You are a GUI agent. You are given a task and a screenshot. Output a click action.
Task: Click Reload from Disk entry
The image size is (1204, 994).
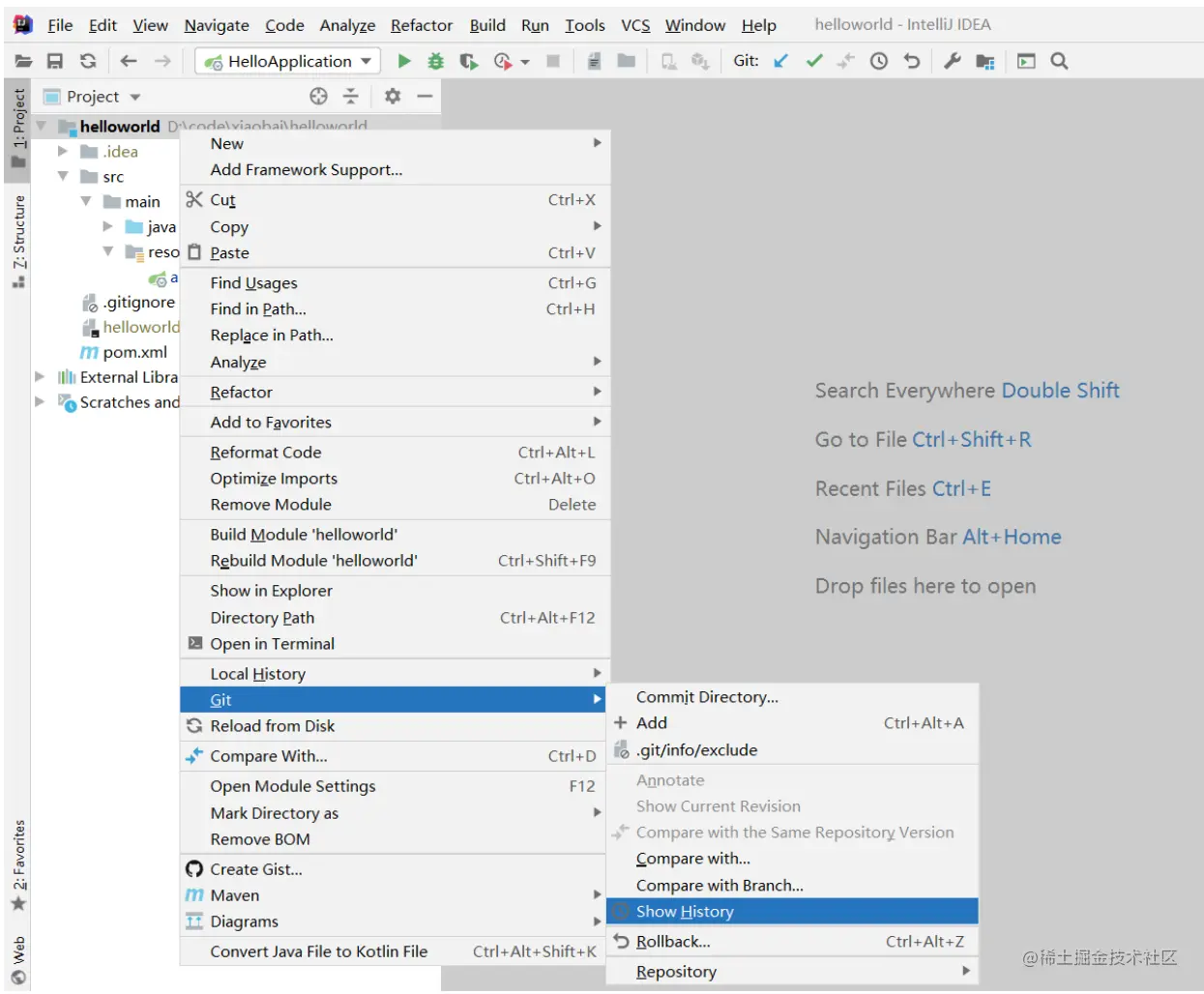(x=395, y=725)
